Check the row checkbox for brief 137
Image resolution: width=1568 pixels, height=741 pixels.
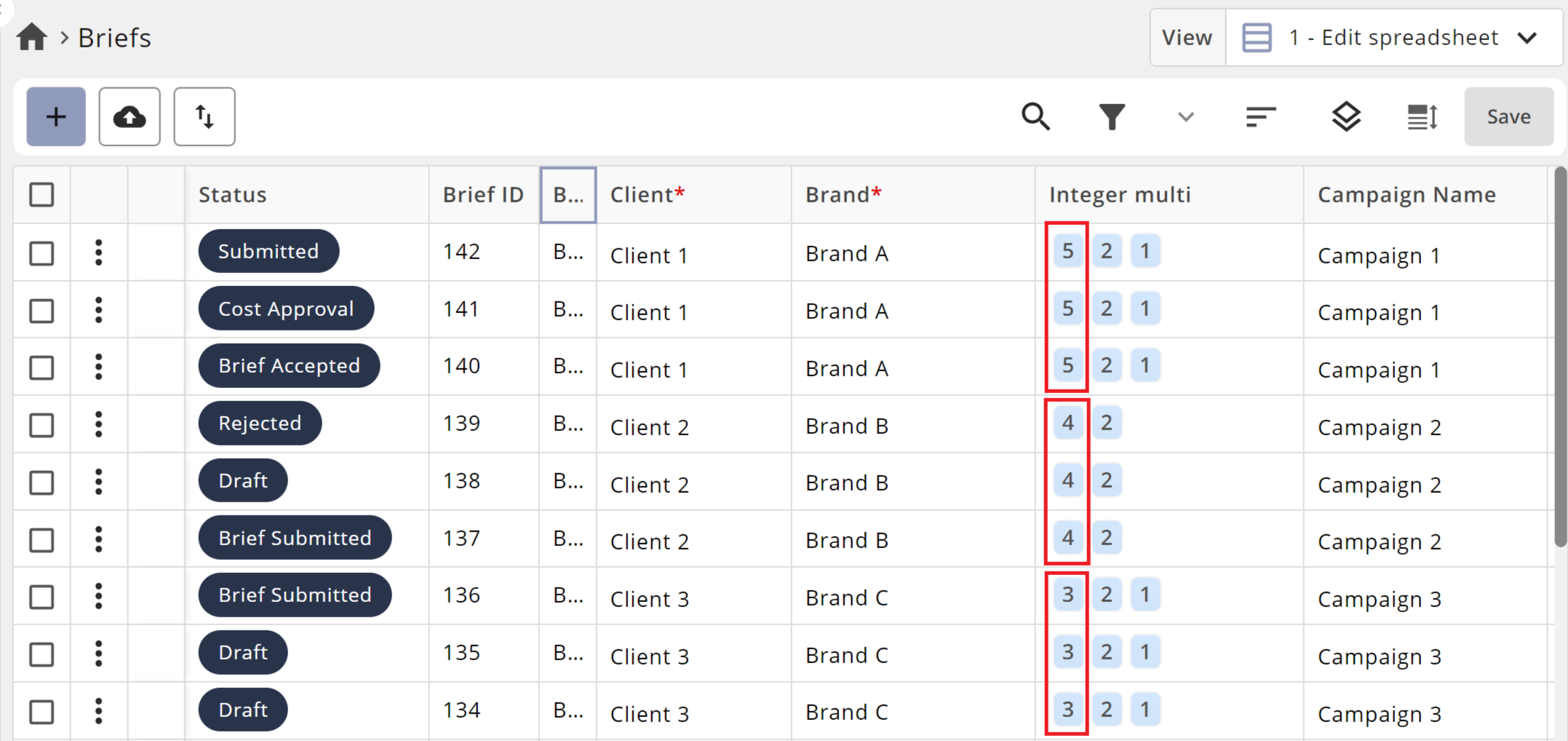click(41, 540)
